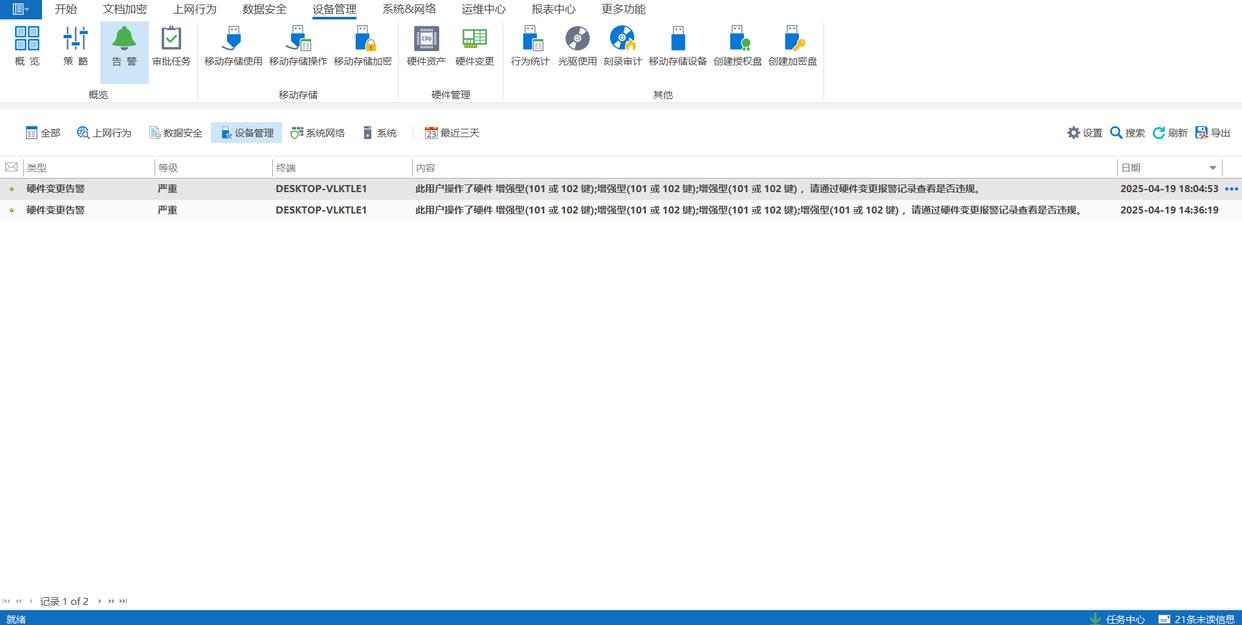This screenshot has width=1242, height=625.
Task: Go to first record page
Action: (6, 601)
